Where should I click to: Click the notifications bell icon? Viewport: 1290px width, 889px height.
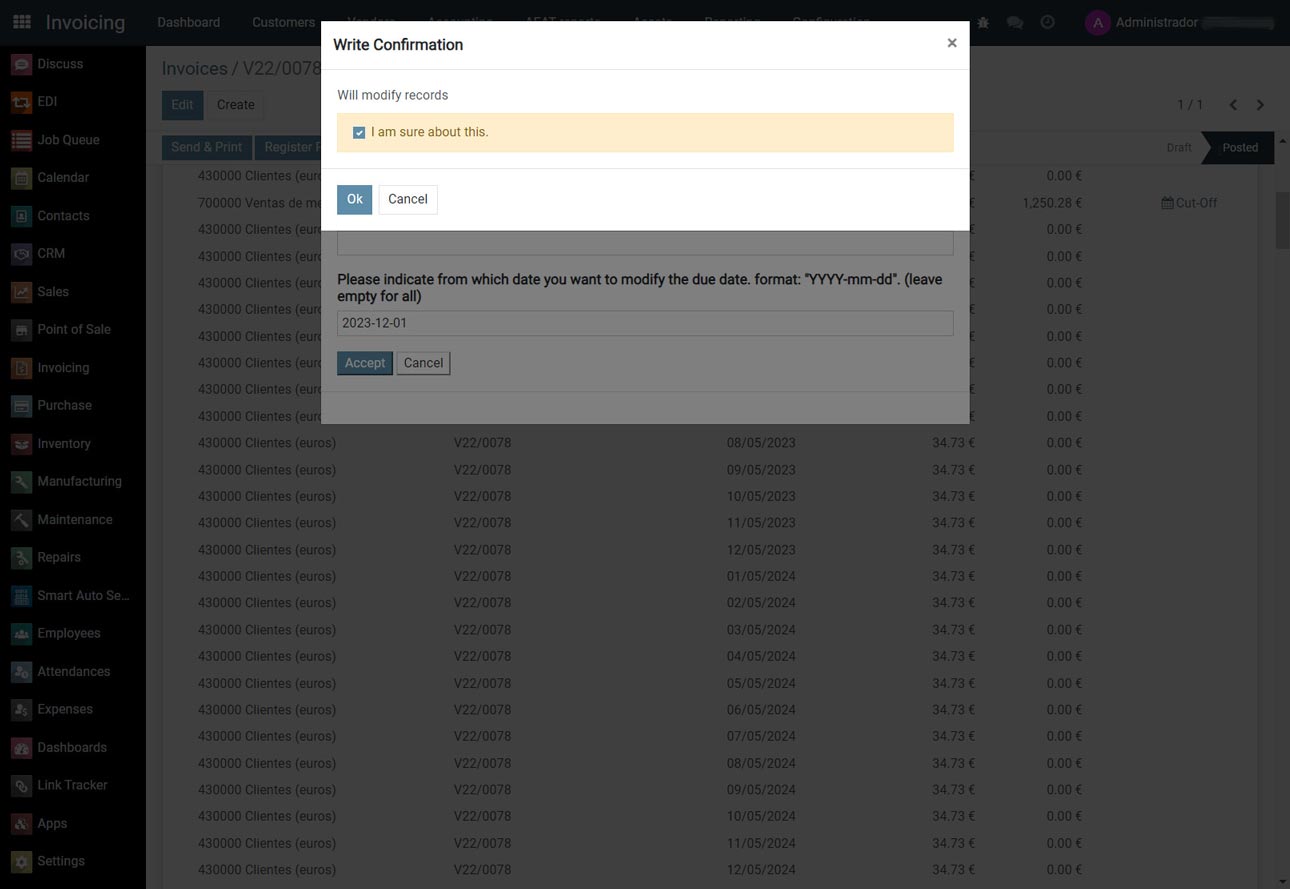tap(983, 22)
